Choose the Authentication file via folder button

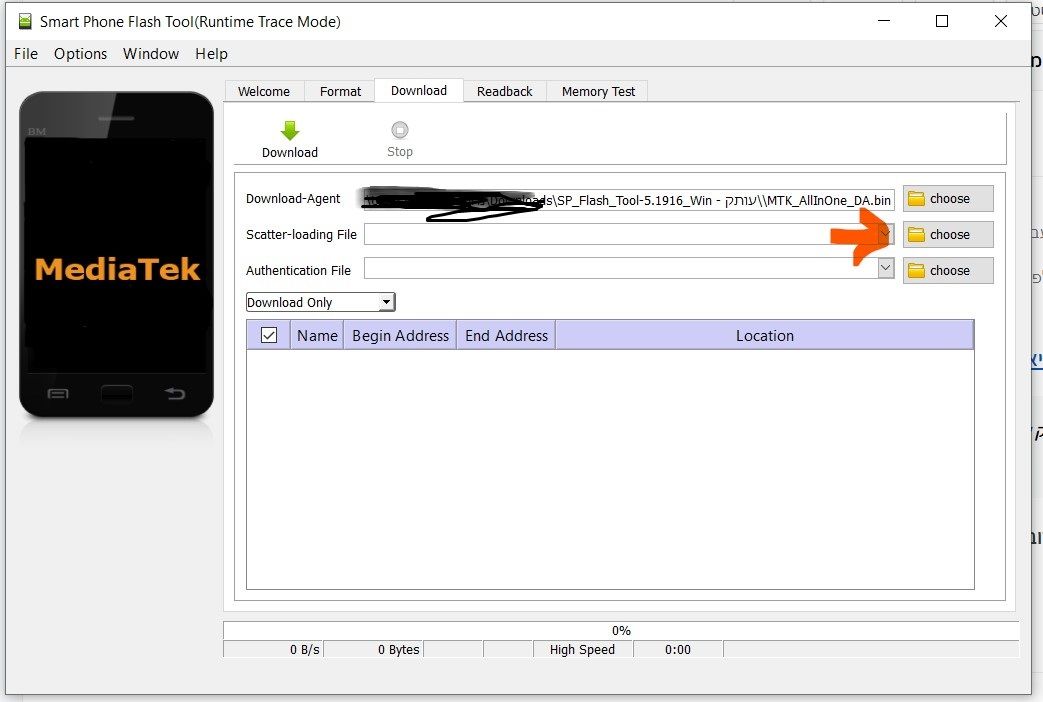[x=947, y=271]
